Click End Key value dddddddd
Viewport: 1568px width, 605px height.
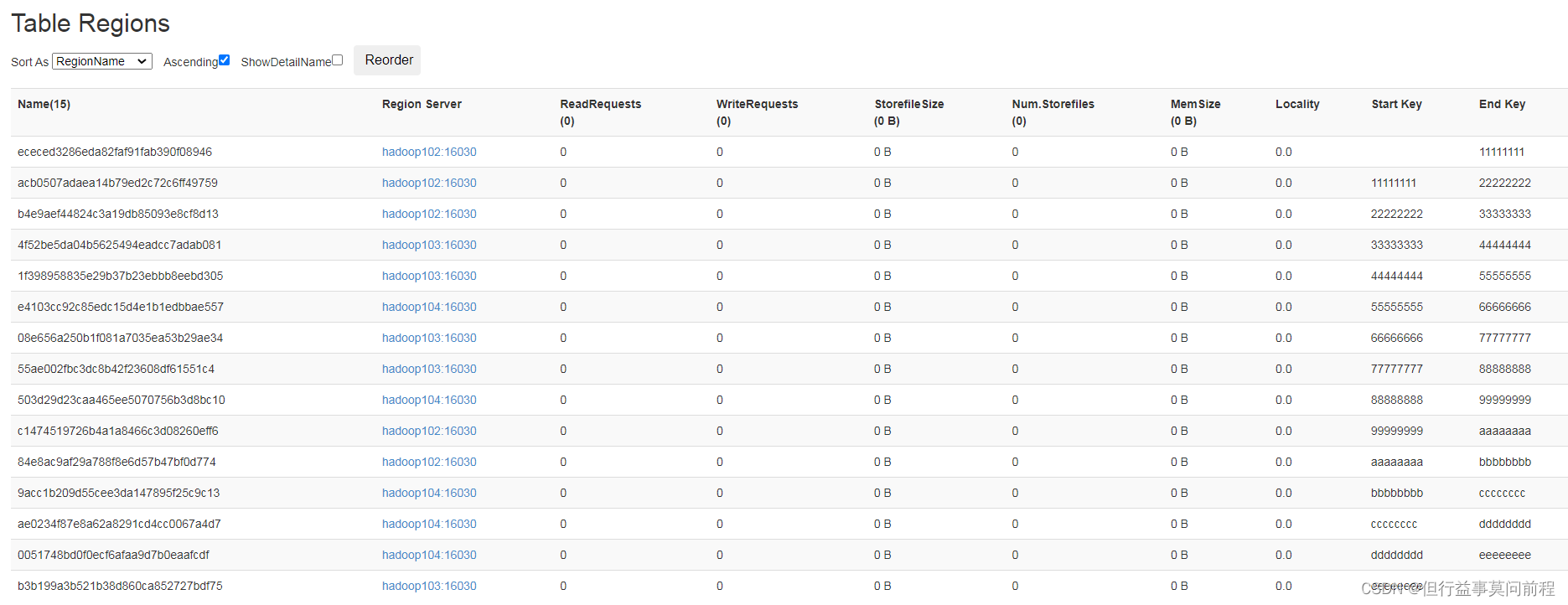coord(1505,524)
